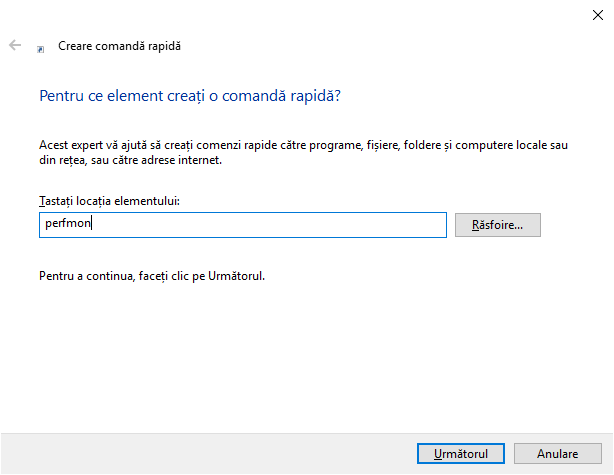
Task: Close the Creare comandă rapidă dialog with X
Action: [x=598, y=15]
